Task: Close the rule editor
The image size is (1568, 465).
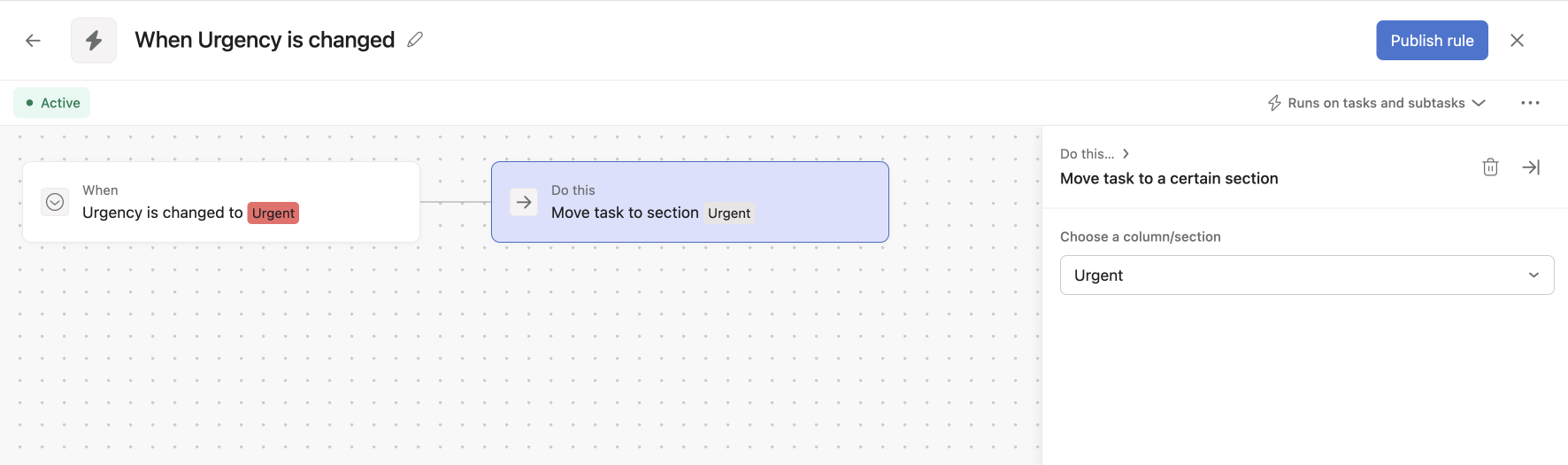Action: pos(1517,41)
